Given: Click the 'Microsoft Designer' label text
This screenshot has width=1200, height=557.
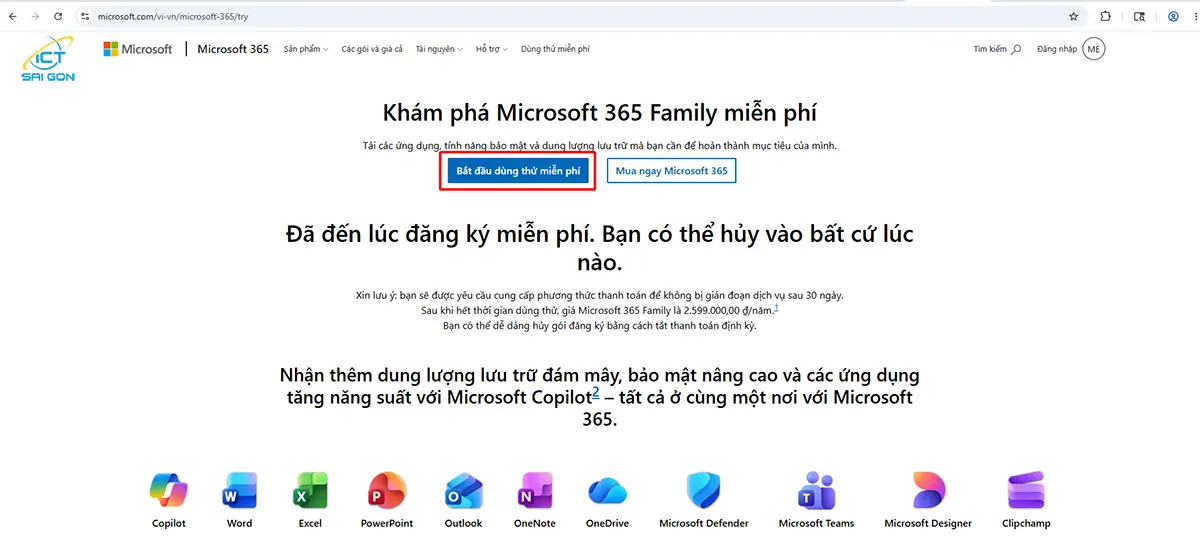Looking at the screenshot, I should [x=928, y=523].
